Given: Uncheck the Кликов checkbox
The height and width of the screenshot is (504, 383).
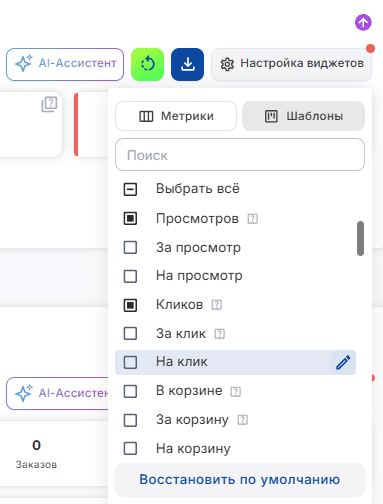Looking at the screenshot, I should [x=130, y=305].
